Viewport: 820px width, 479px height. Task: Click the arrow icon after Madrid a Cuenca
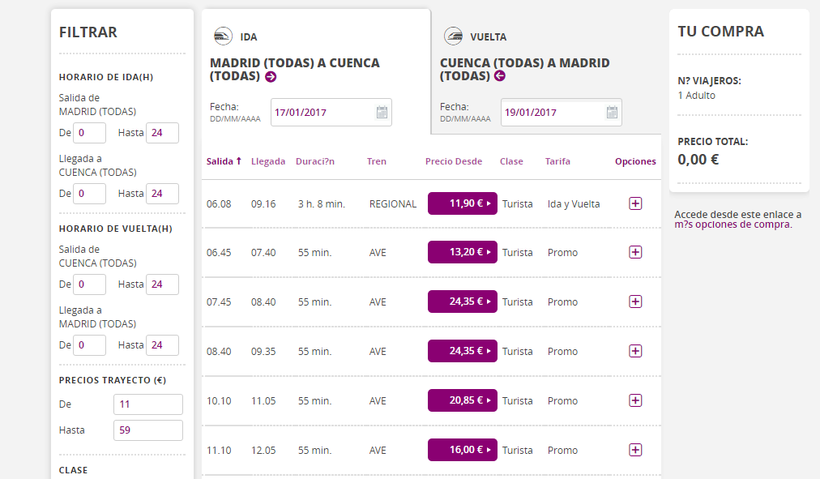tap(271, 77)
